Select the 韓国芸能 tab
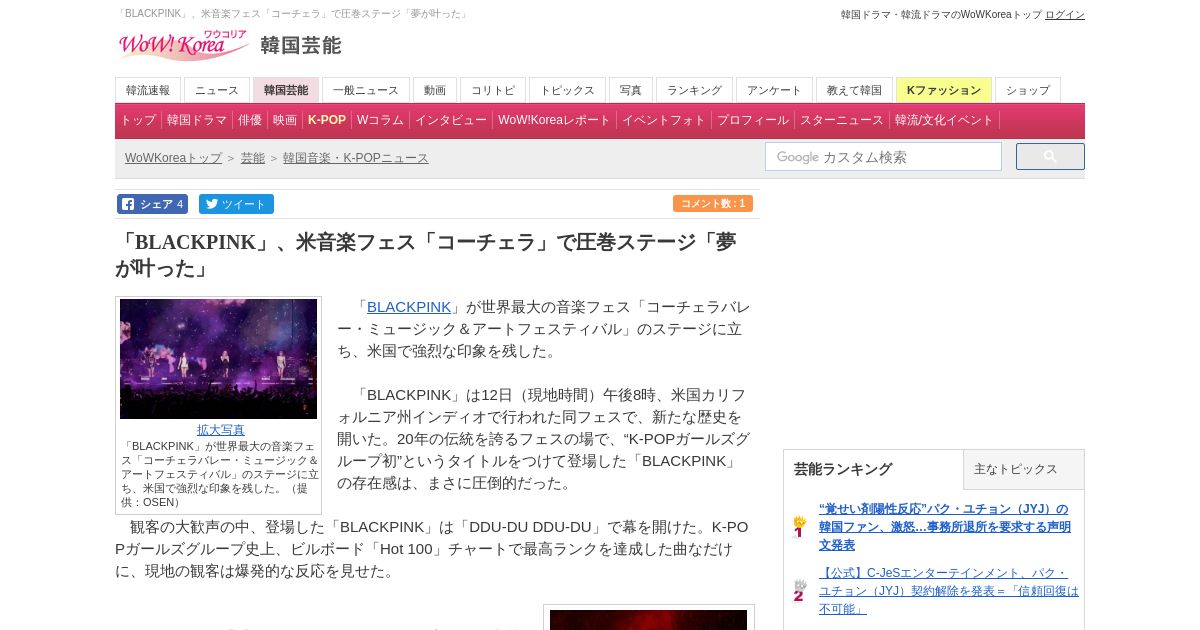The width and height of the screenshot is (1200, 630). pyautogui.click(x=286, y=90)
